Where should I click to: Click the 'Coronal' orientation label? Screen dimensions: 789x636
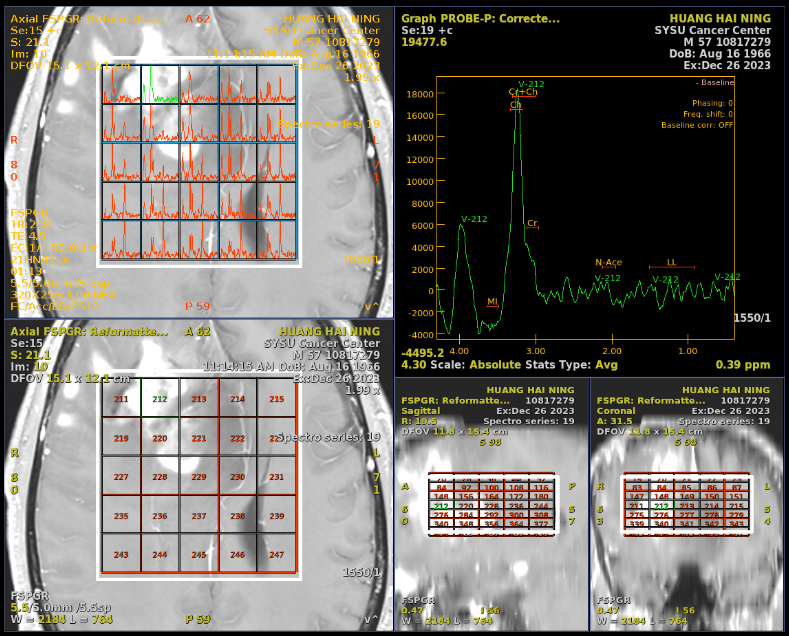coord(616,411)
